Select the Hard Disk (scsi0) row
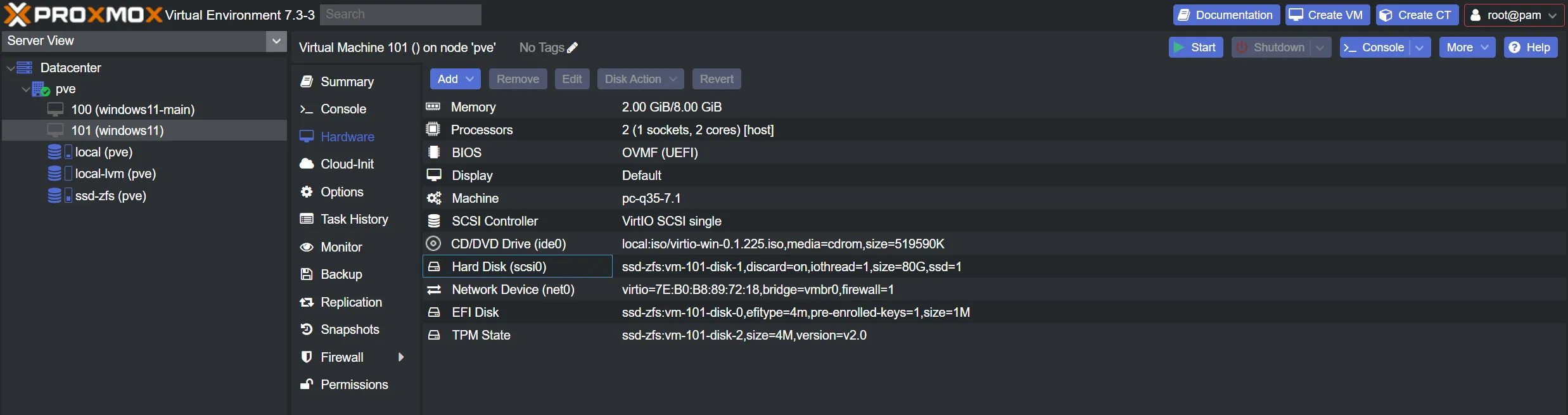The height and width of the screenshot is (415, 1568). pos(995,267)
